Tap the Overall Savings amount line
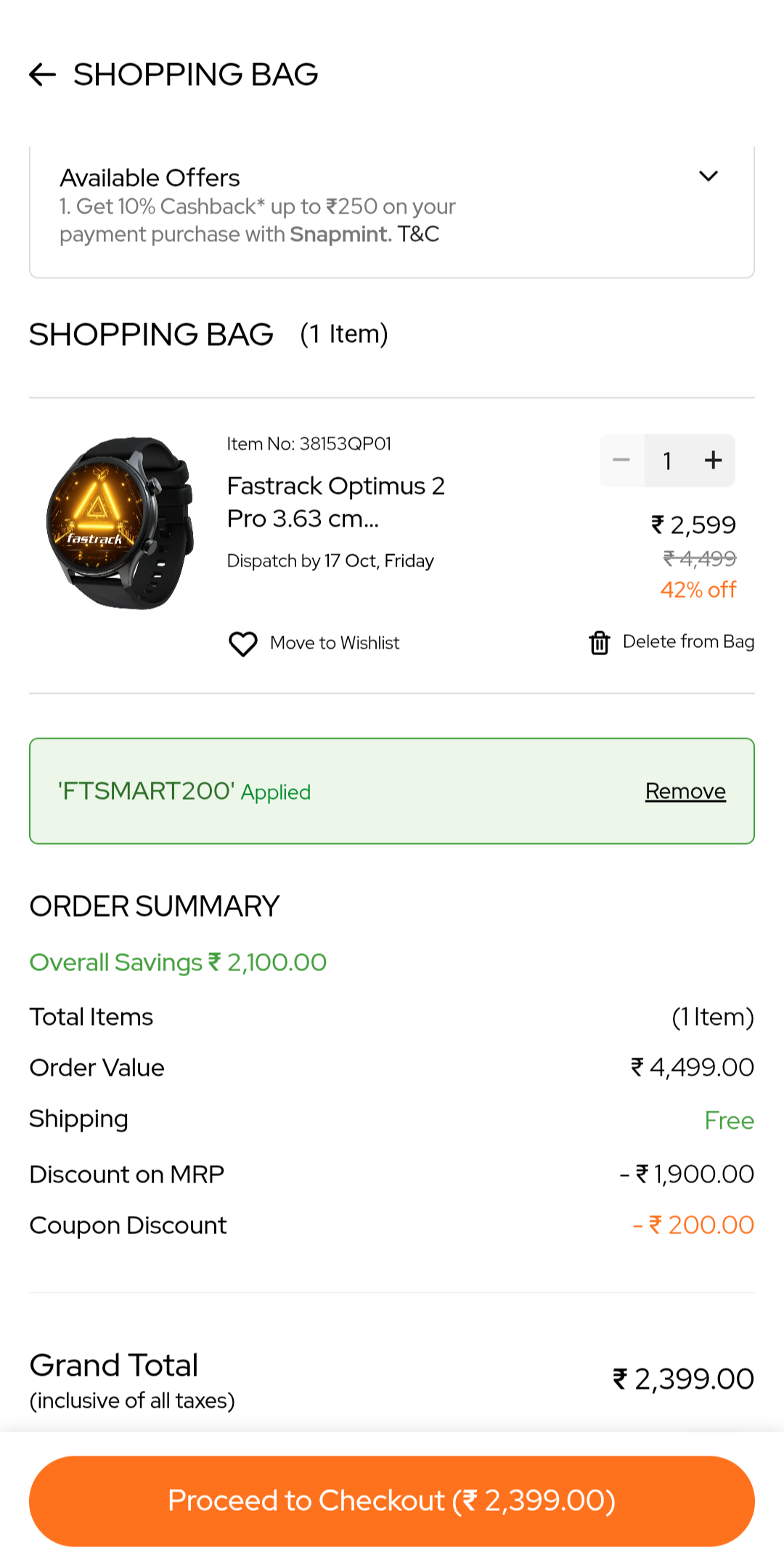Viewport: 784px width, 1566px height. 178,962
